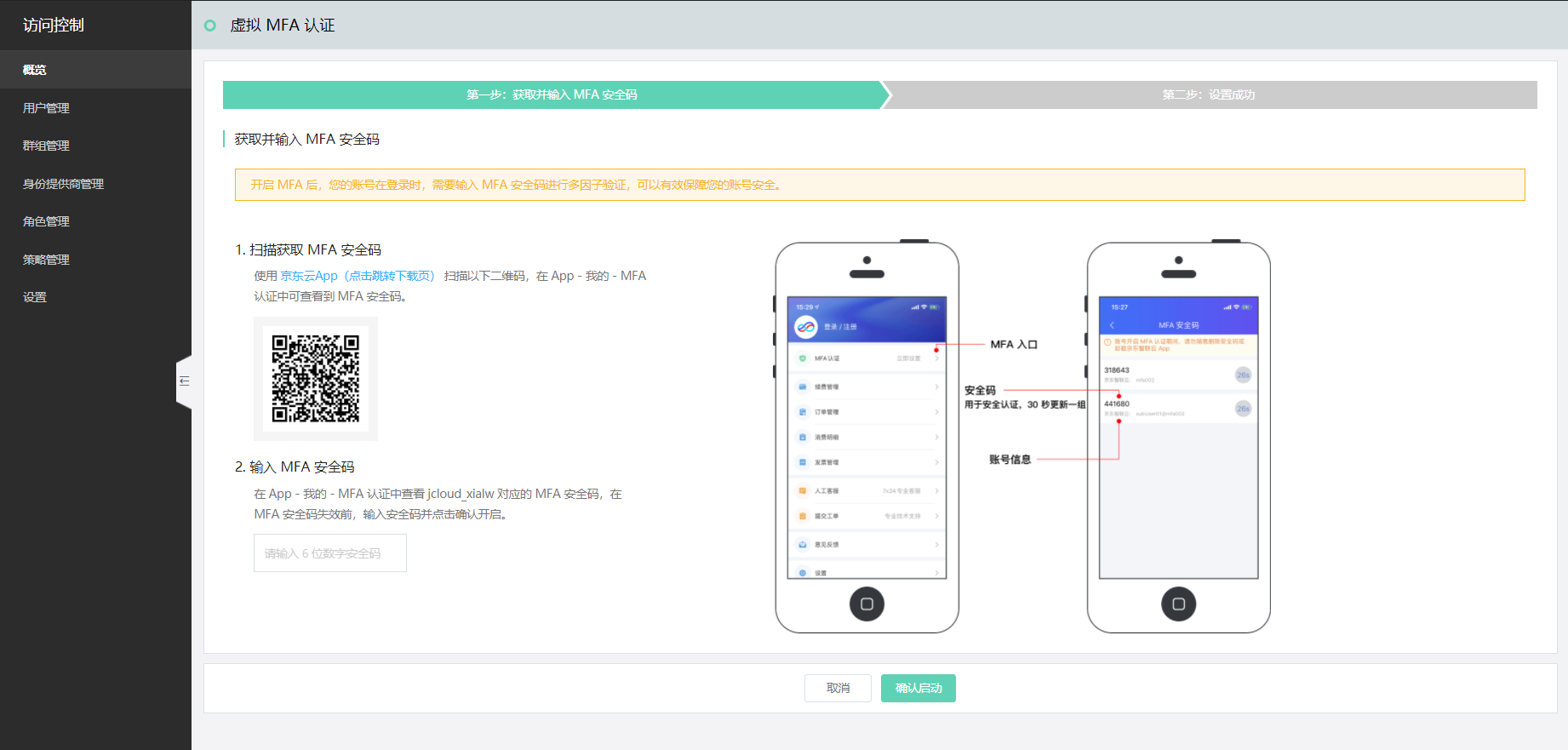
Task: Open 概览 in the sidebar
Action: (x=95, y=70)
